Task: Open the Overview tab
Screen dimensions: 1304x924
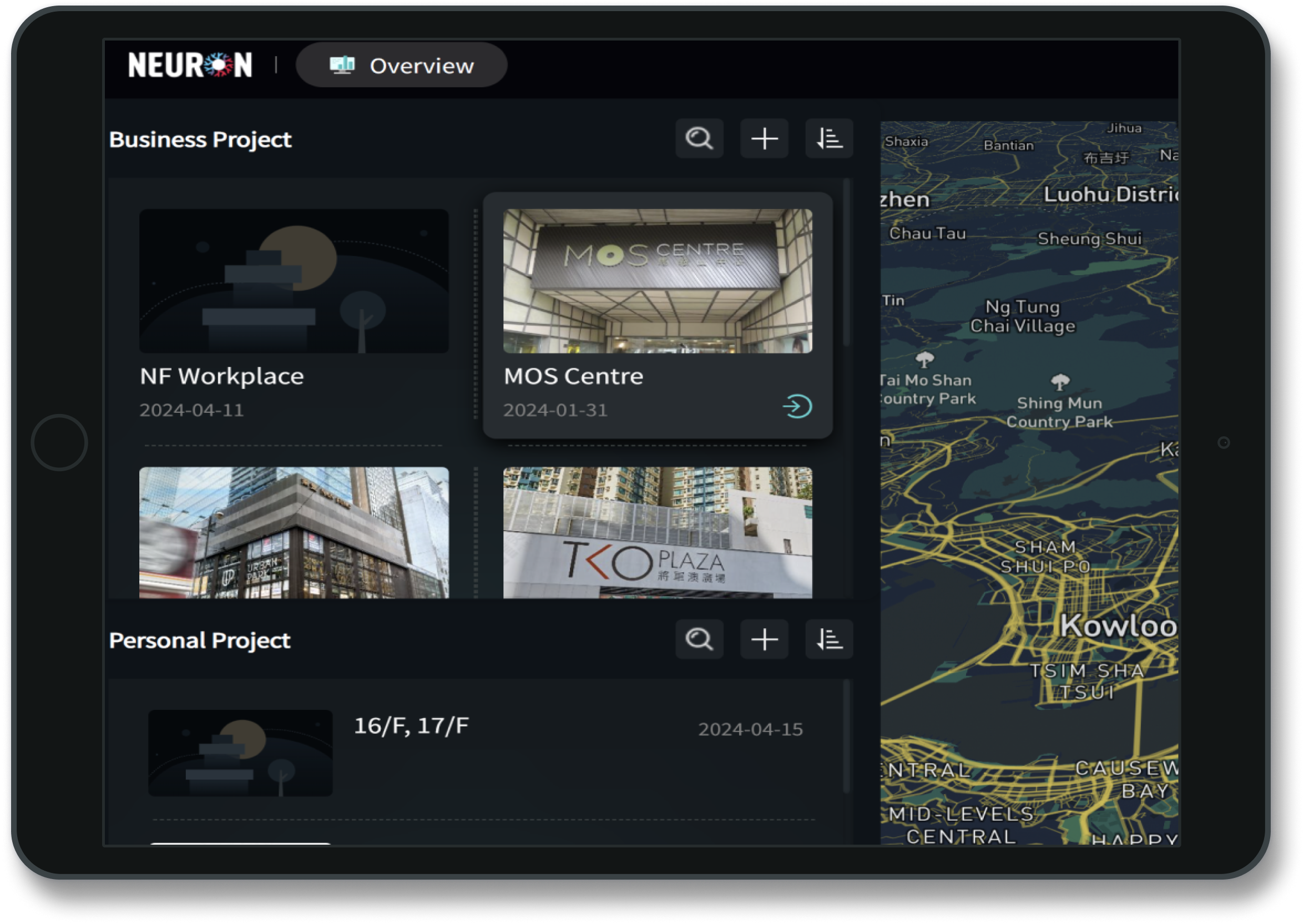Action: [x=401, y=65]
